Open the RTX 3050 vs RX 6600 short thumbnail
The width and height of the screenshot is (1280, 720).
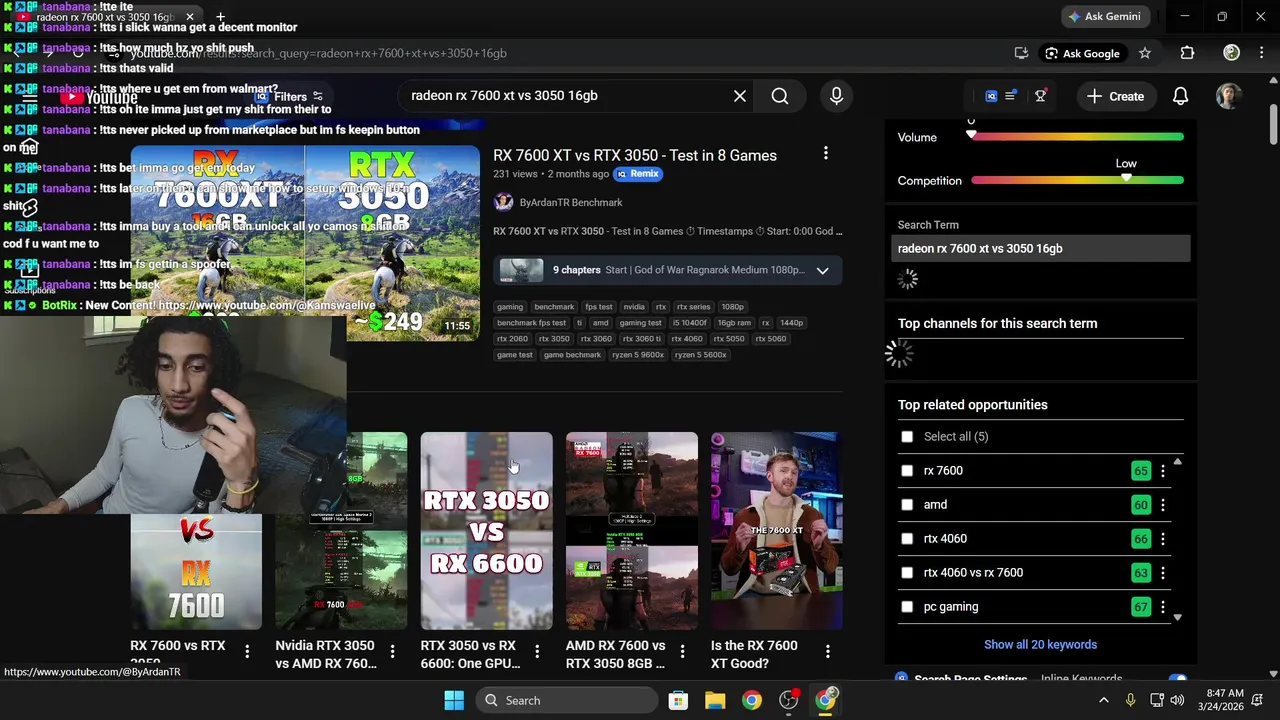486,531
